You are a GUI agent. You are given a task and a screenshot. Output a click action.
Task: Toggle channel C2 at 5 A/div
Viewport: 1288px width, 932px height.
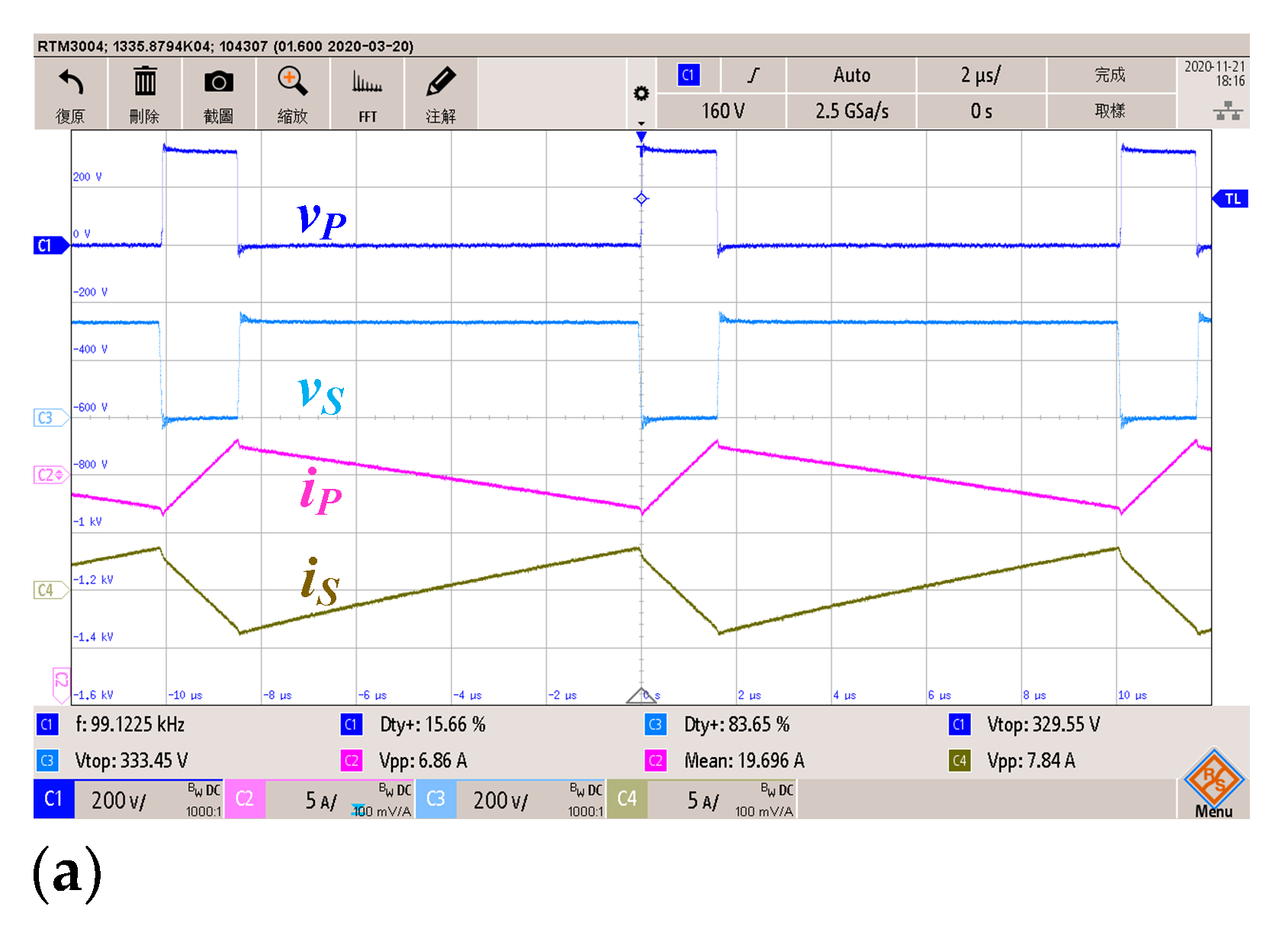tap(320, 799)
